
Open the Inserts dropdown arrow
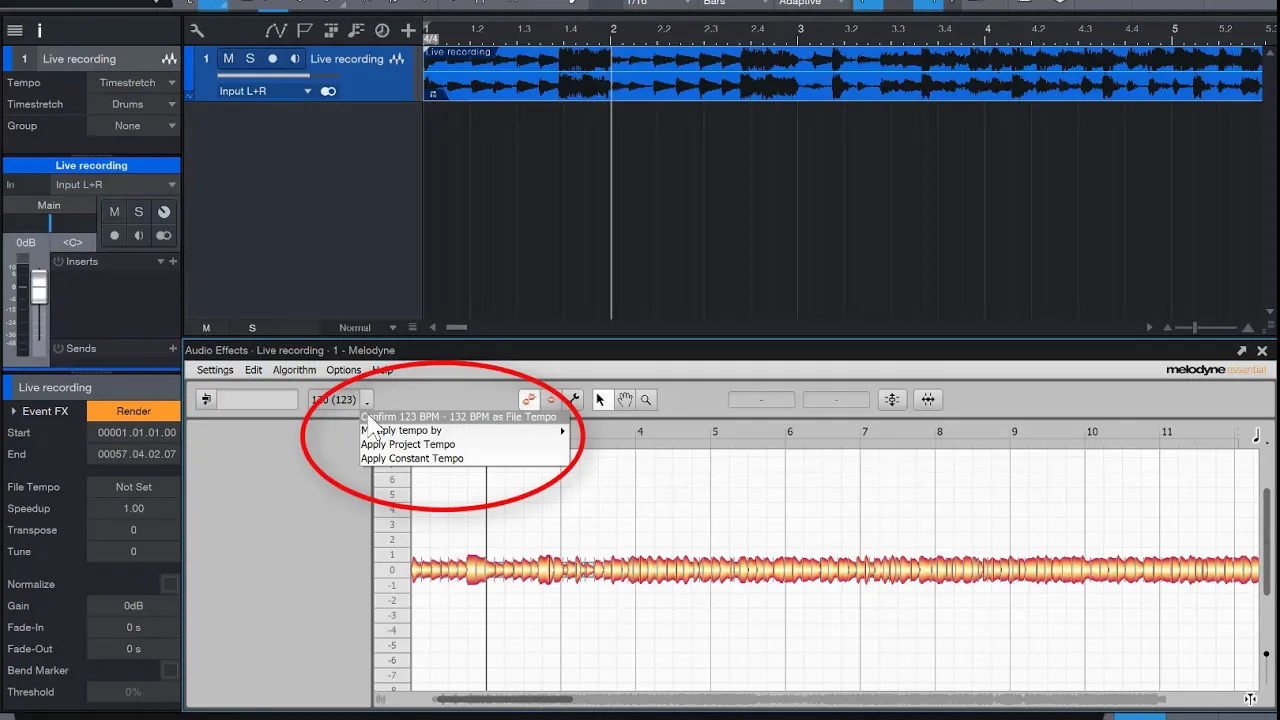coord(160,261)
